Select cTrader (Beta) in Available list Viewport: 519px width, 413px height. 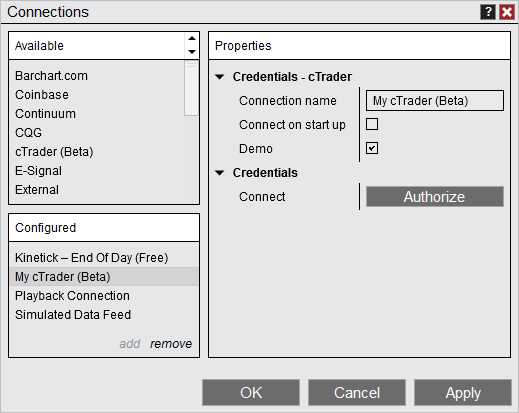54,152
